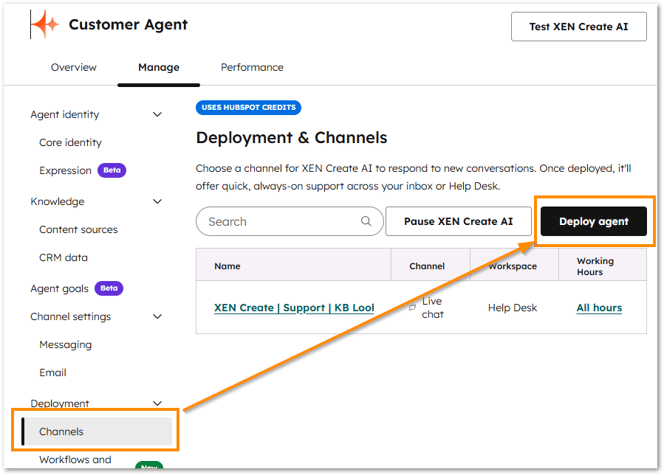Click the Test XEN Create AI button
Screen dimensions: 664x475
coord(578,27)
